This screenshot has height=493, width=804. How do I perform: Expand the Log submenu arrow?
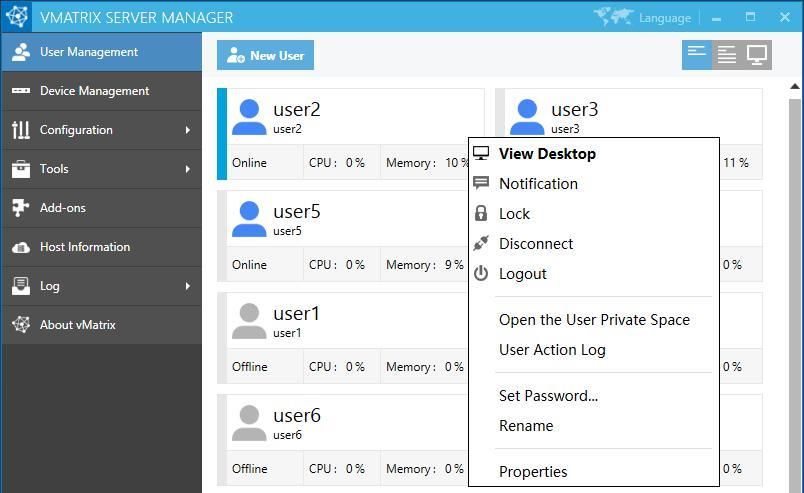click(188, 286)
